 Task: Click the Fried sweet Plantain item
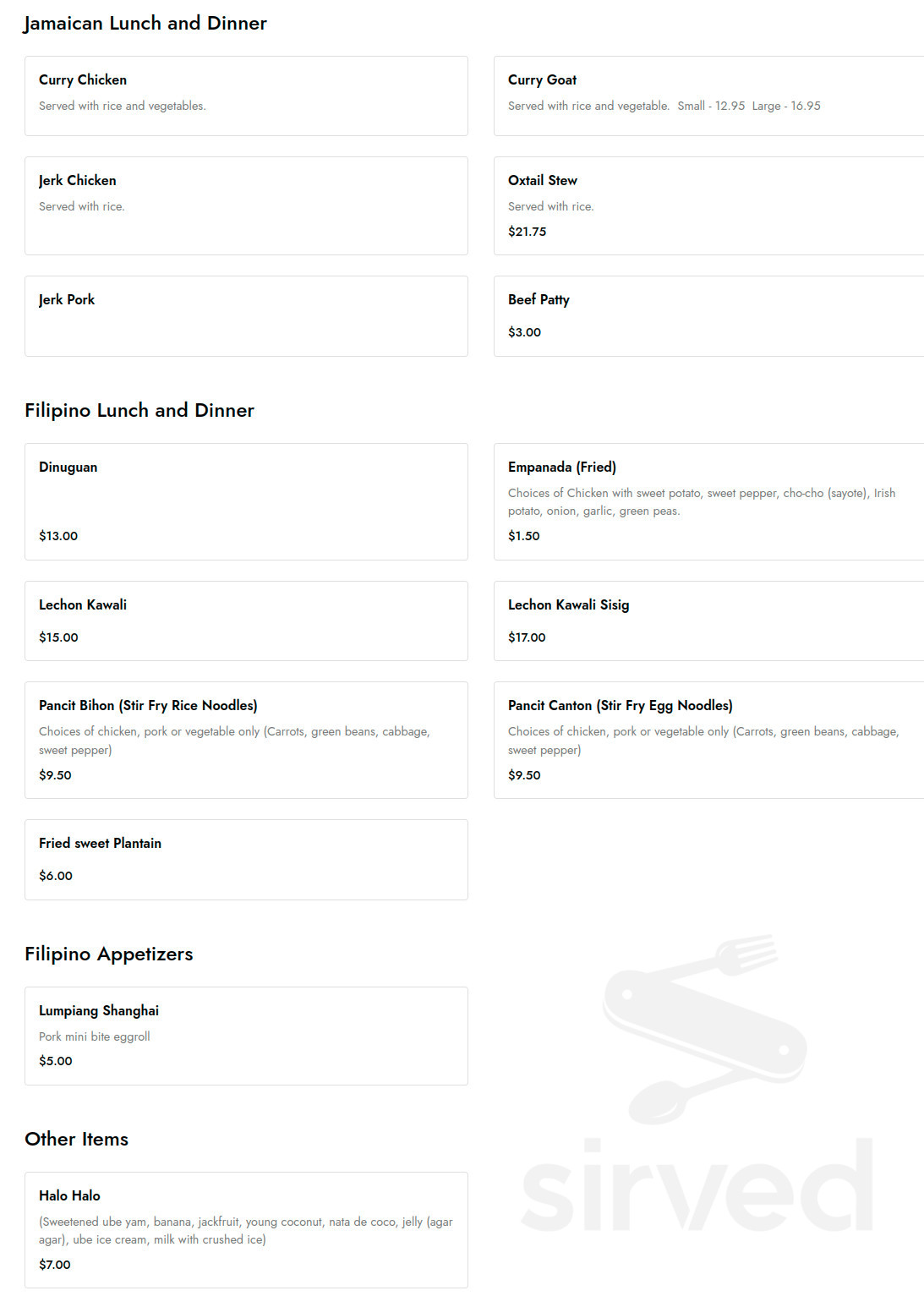click(x=246, y=859)
